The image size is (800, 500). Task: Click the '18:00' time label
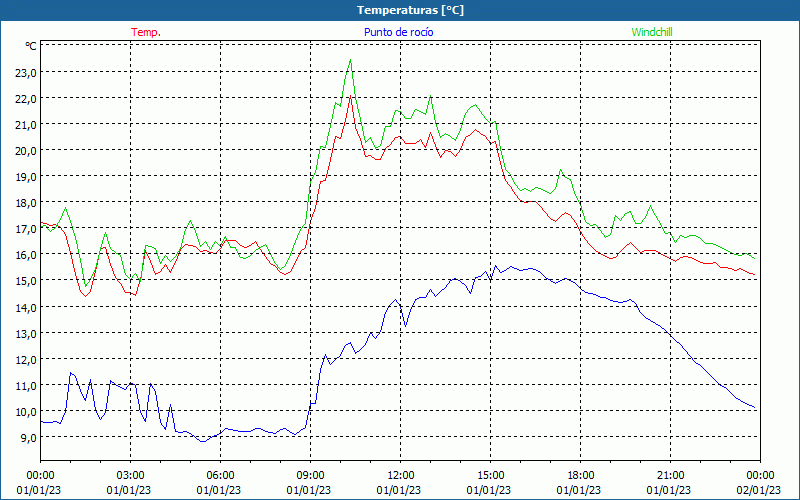pyautogui.click(x=581, y=476)
